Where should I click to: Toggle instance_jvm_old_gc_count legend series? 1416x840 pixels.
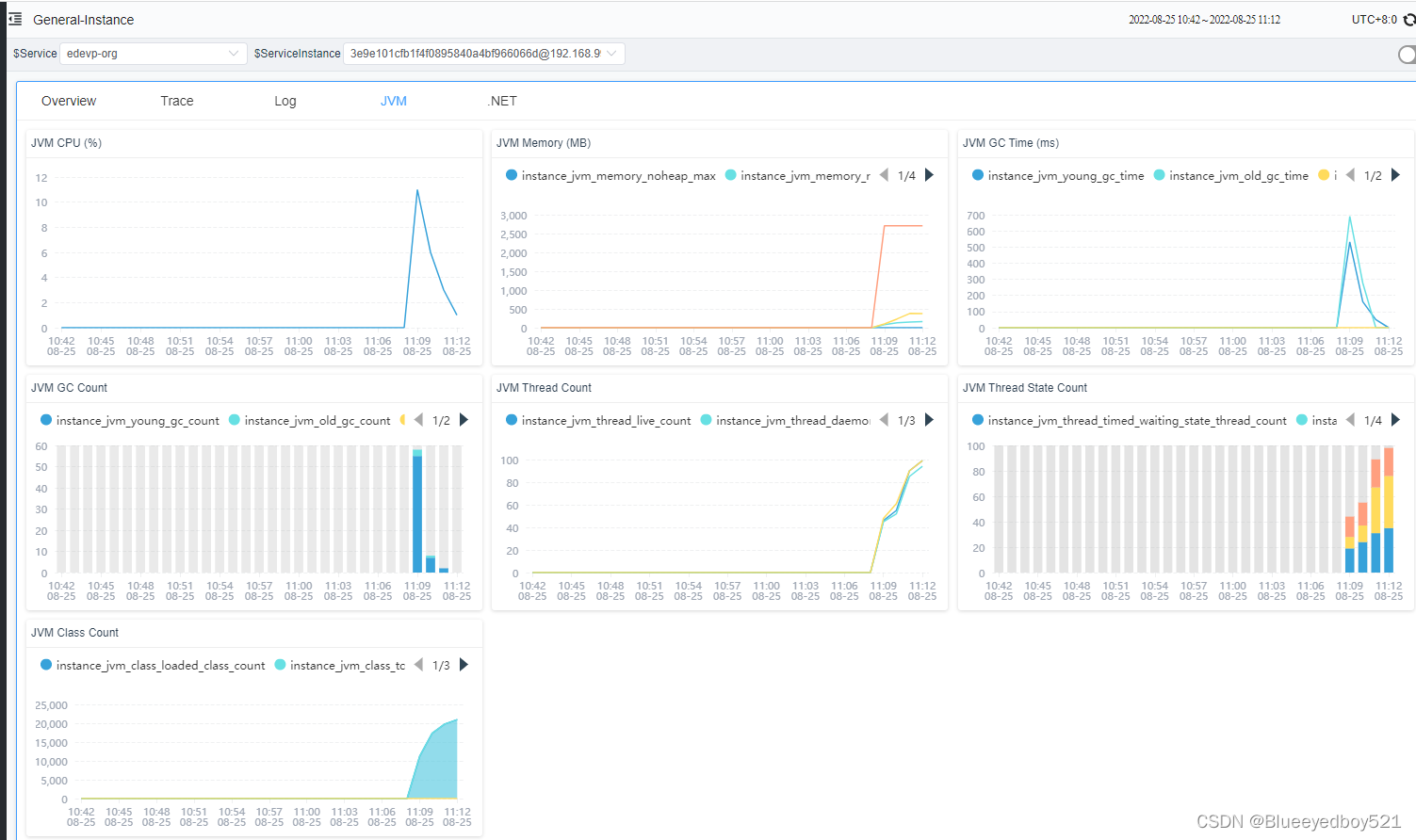pos(310,420)
